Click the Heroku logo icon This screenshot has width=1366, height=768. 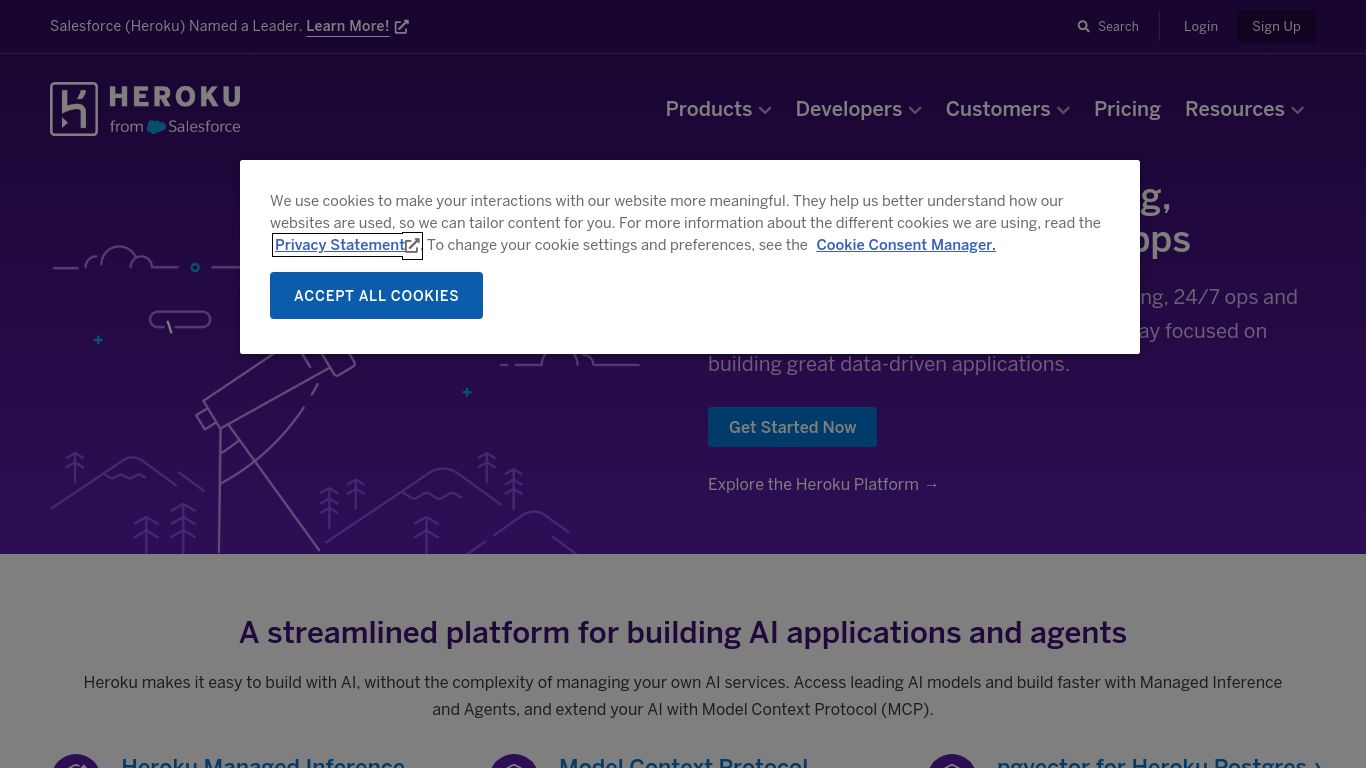point(74,109)
